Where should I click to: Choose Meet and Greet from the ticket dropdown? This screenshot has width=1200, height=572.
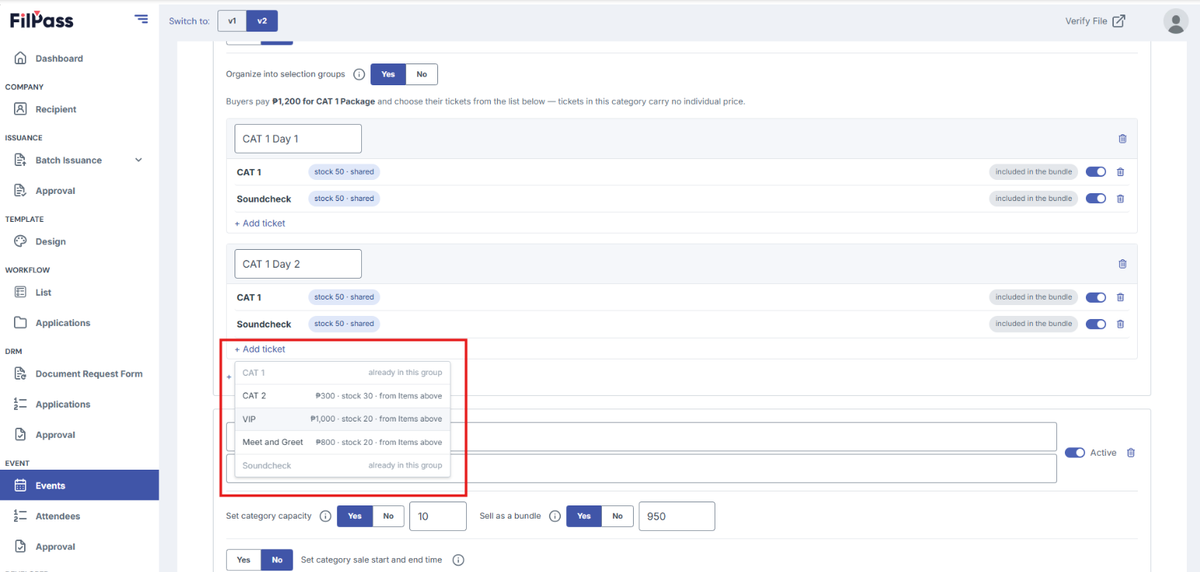pos(342,442)
